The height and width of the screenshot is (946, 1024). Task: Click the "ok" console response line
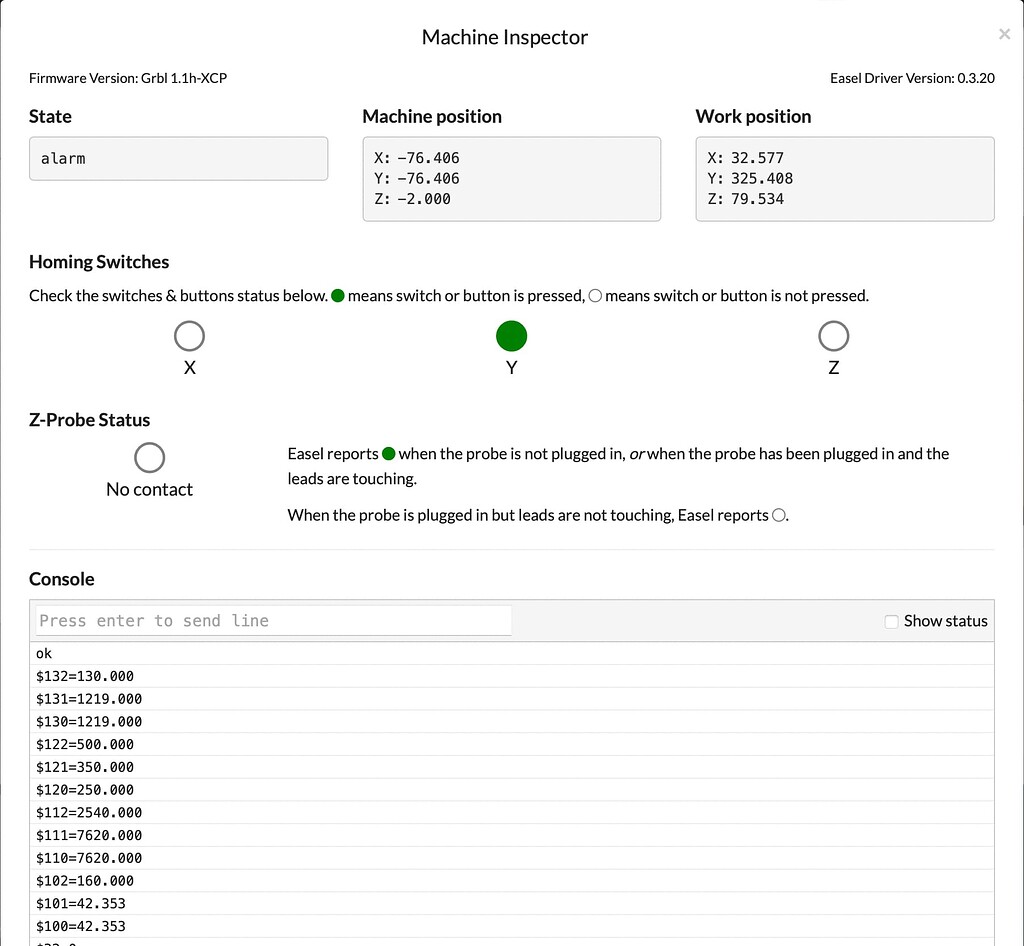click(44, 653)
